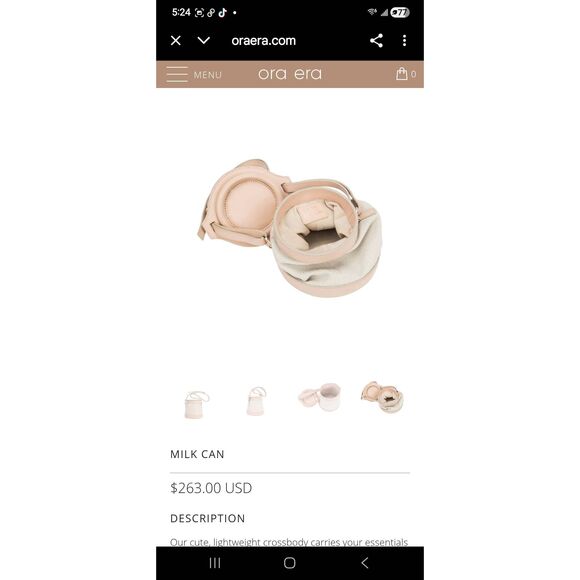Tap the main milk can product image
The image size is (580, 580).
[x=290, y=228]
